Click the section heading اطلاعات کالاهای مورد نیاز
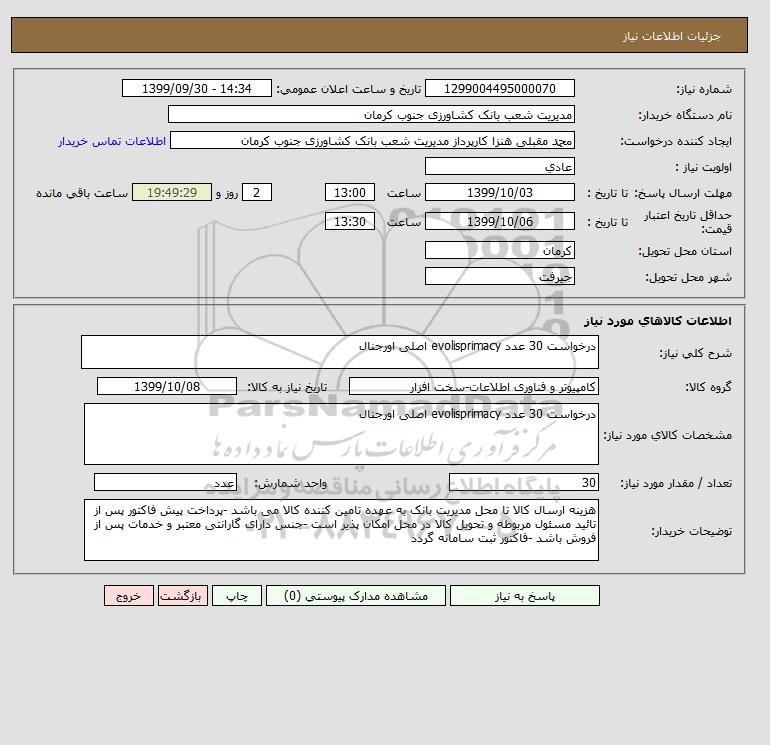770x745 pixels. click(x=658, y=321)
